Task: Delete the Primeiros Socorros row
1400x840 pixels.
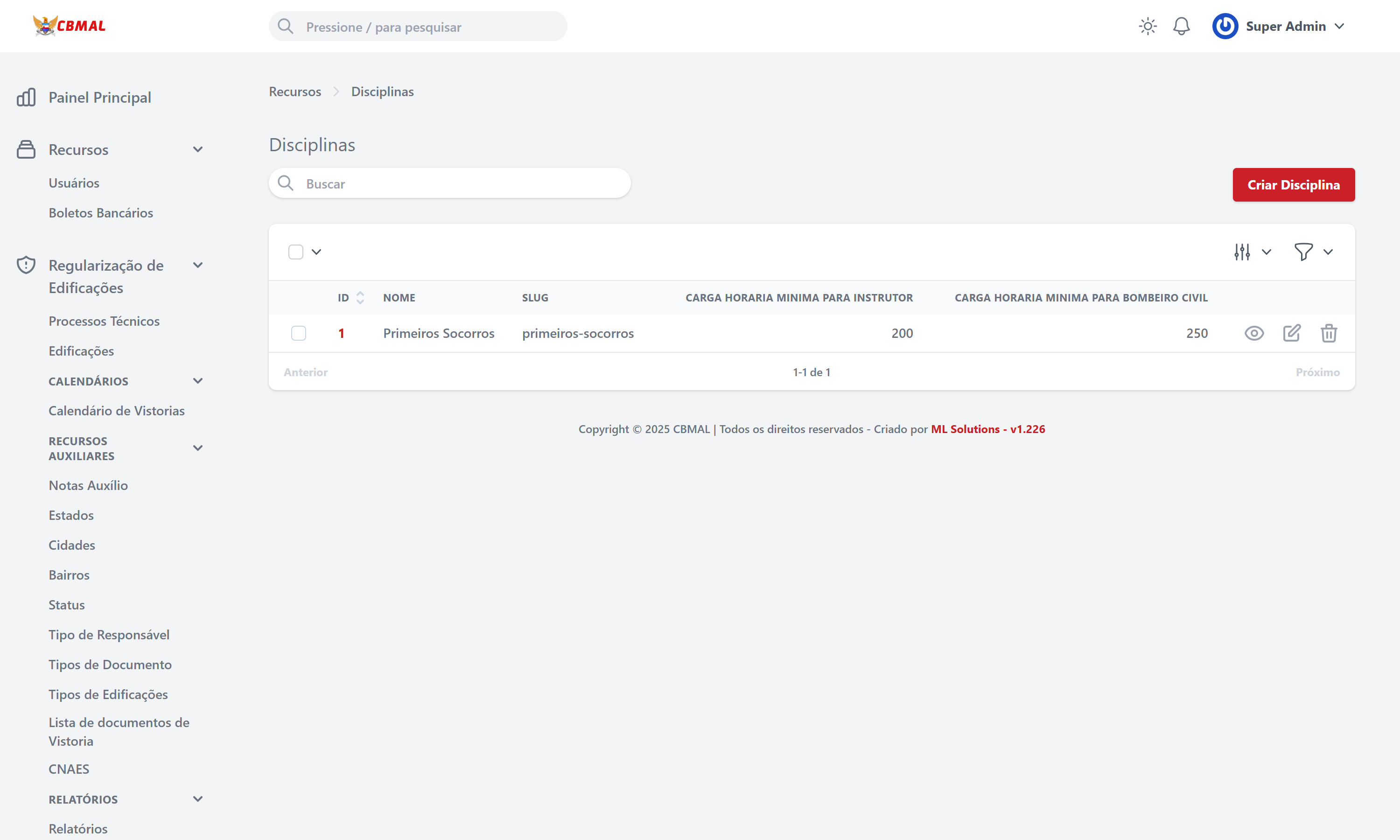Action: point(1329,333)
